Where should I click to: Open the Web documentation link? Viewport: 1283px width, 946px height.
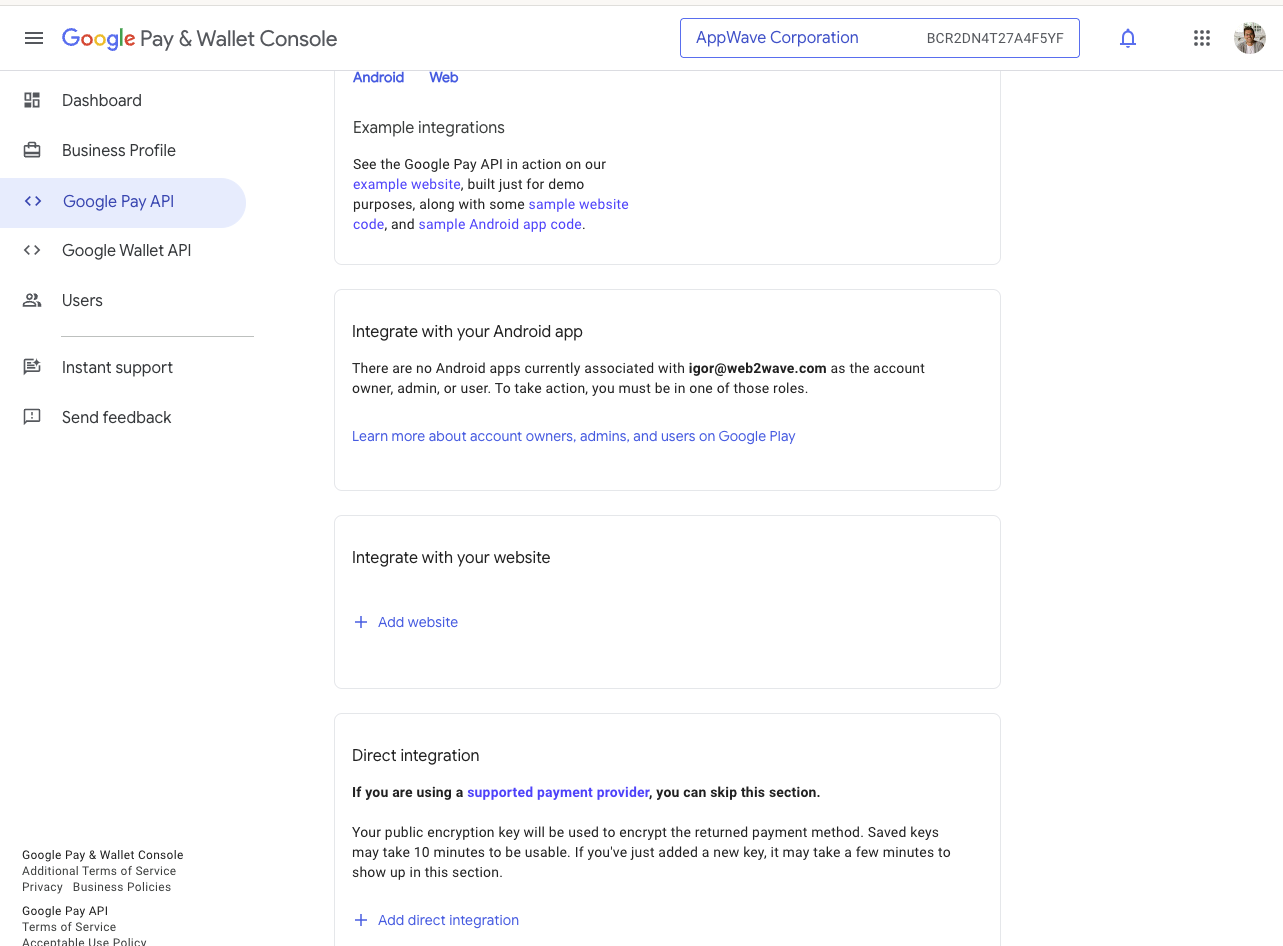click(443, 77)
